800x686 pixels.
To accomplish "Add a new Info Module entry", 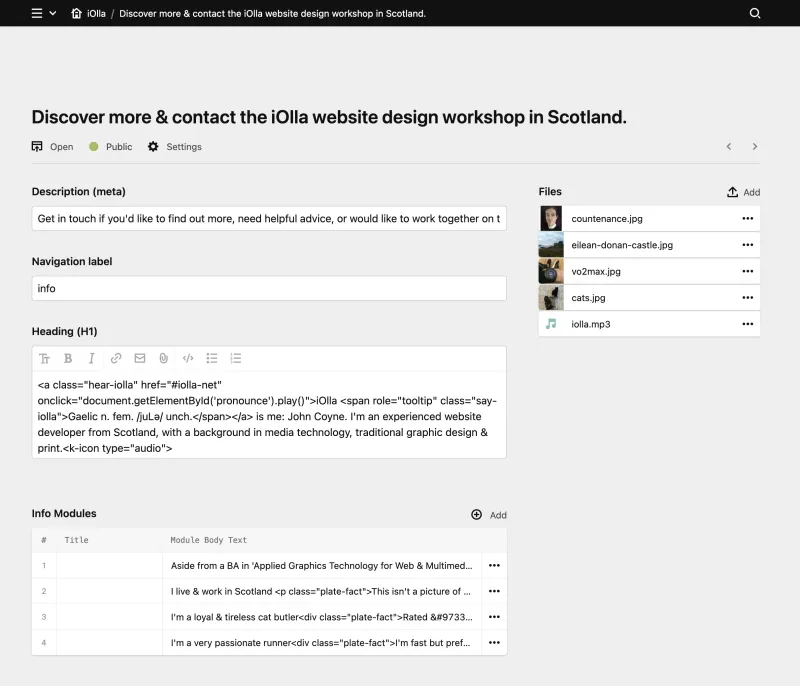I will [488, 514].
